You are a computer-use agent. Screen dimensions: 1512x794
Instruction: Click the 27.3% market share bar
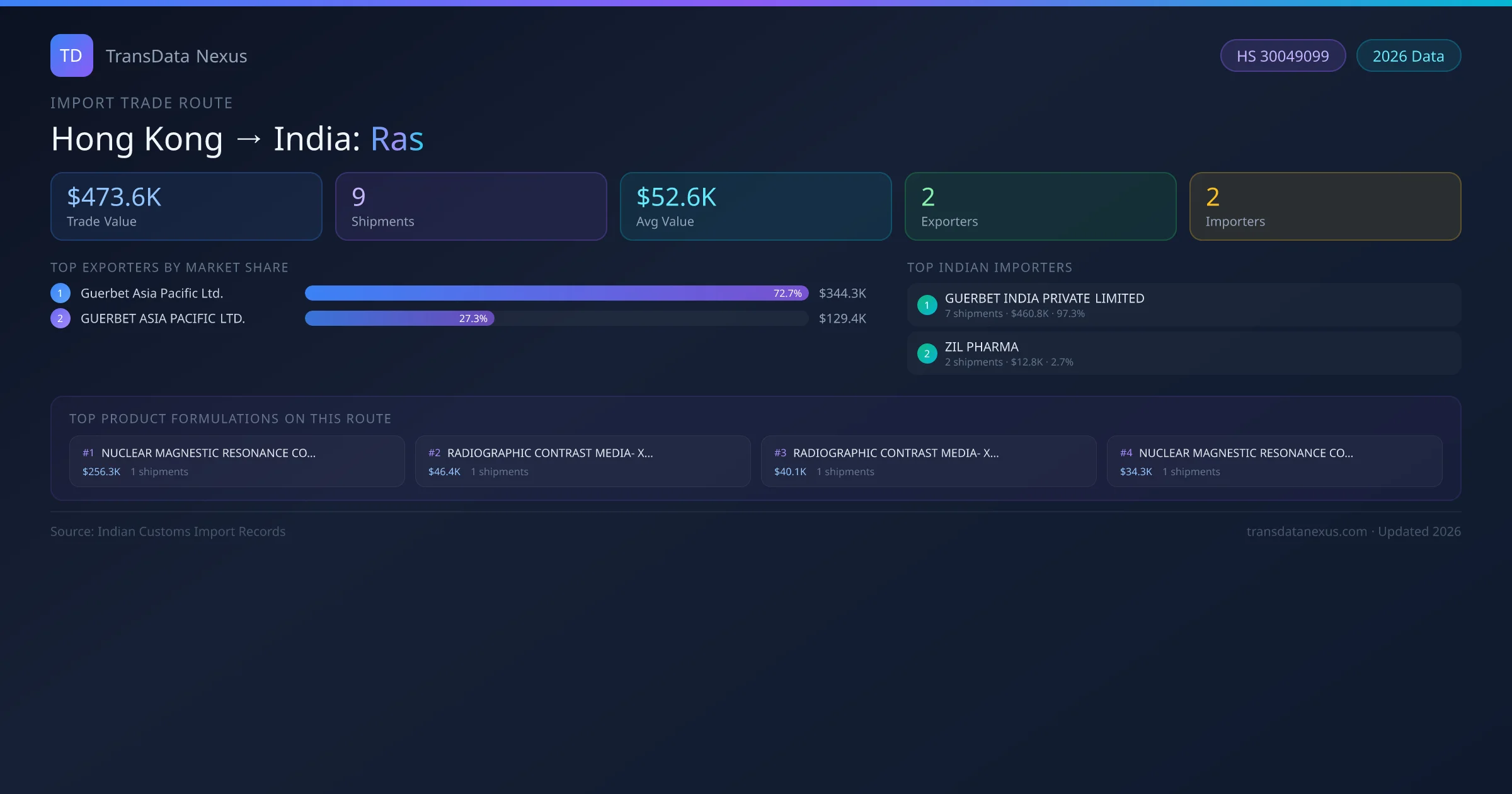coord(399,318)
